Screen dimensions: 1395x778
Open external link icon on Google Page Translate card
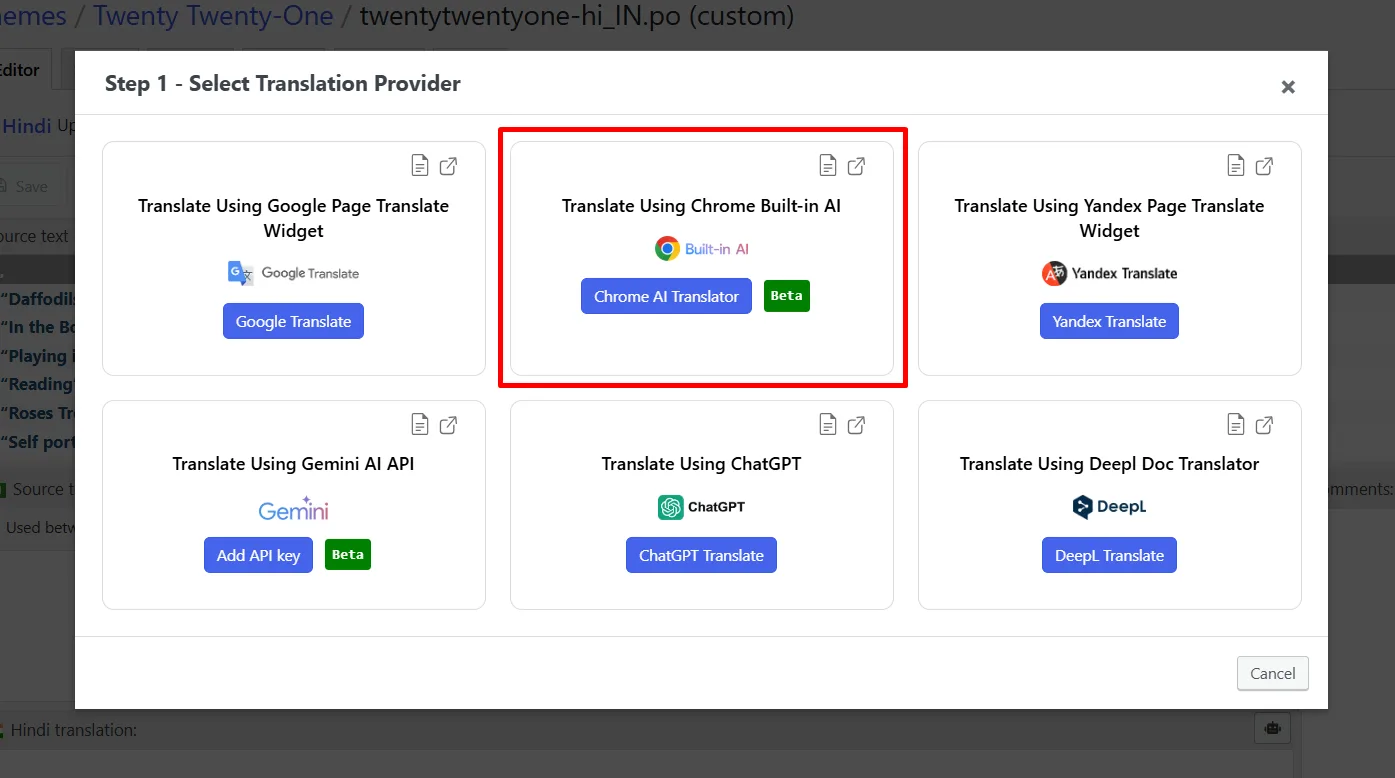(x=449, y=166)
